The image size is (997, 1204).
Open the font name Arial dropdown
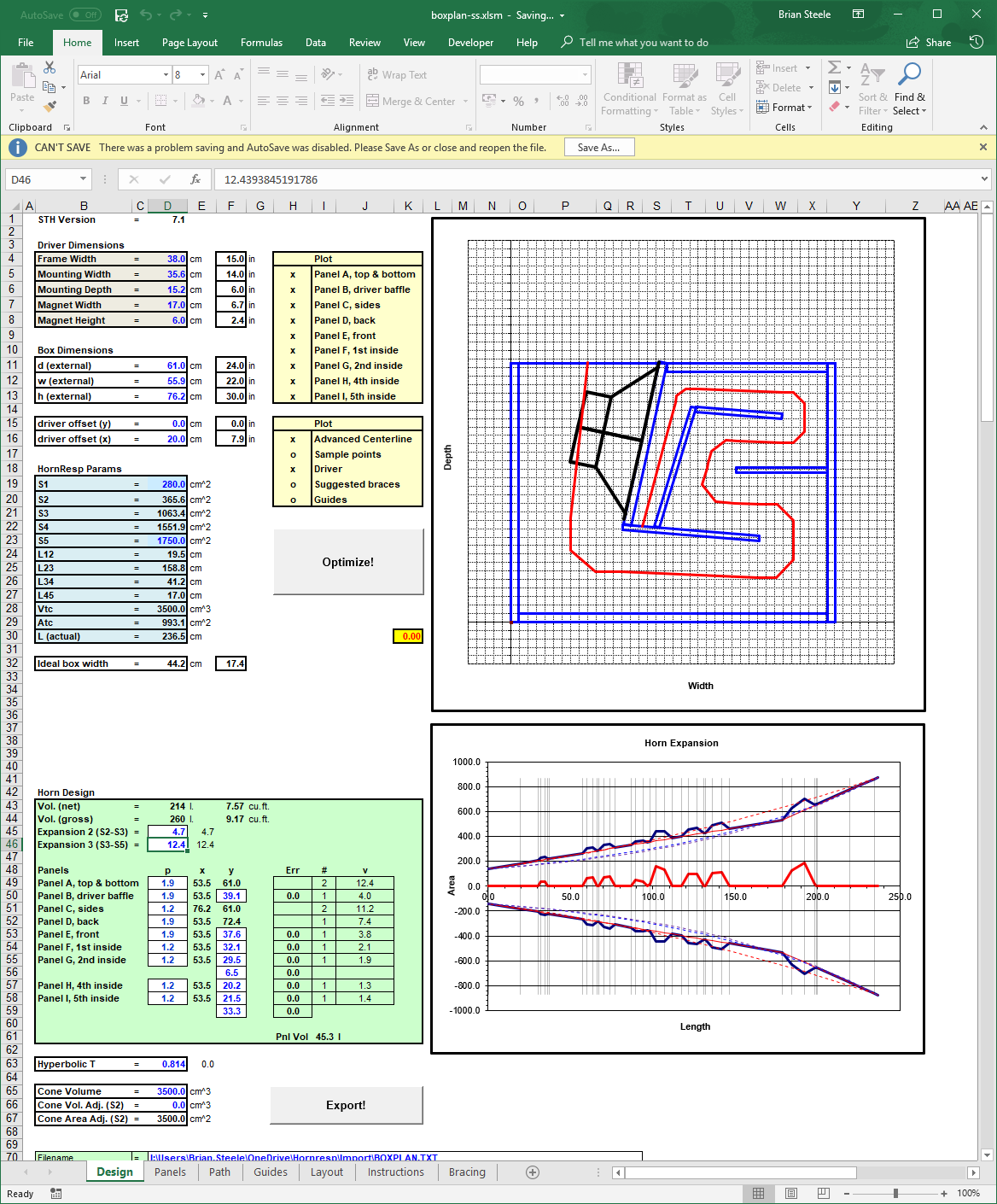click(166, 75)
